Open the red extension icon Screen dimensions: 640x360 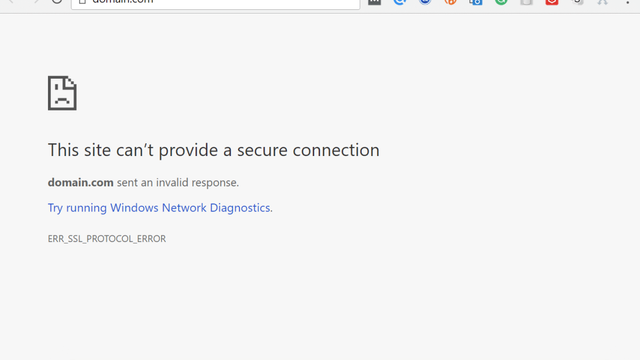[x=552, y=2]
